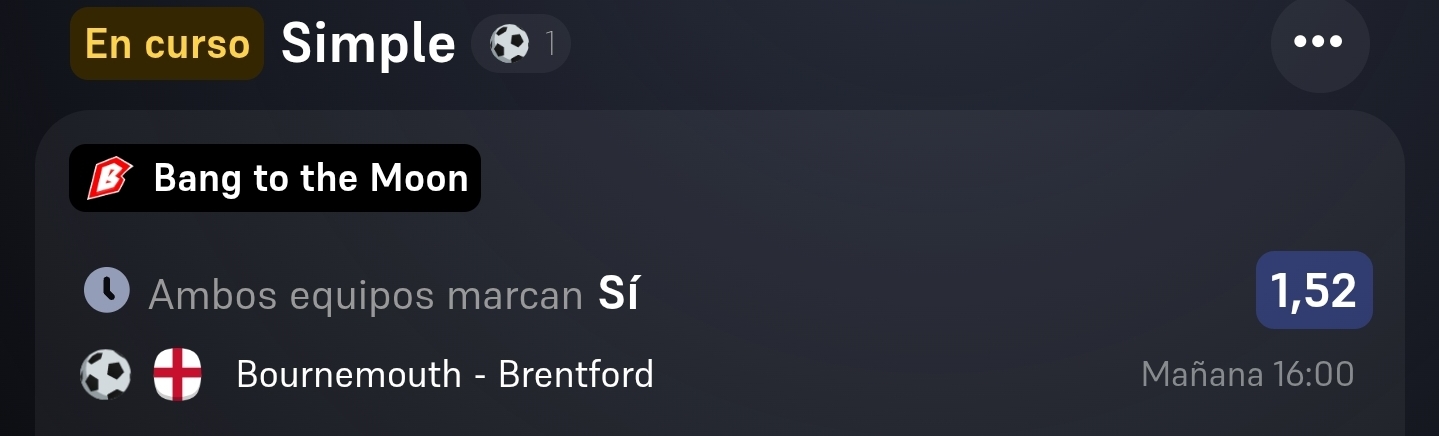Click the 1,52 odds badge

(1314, 290)
